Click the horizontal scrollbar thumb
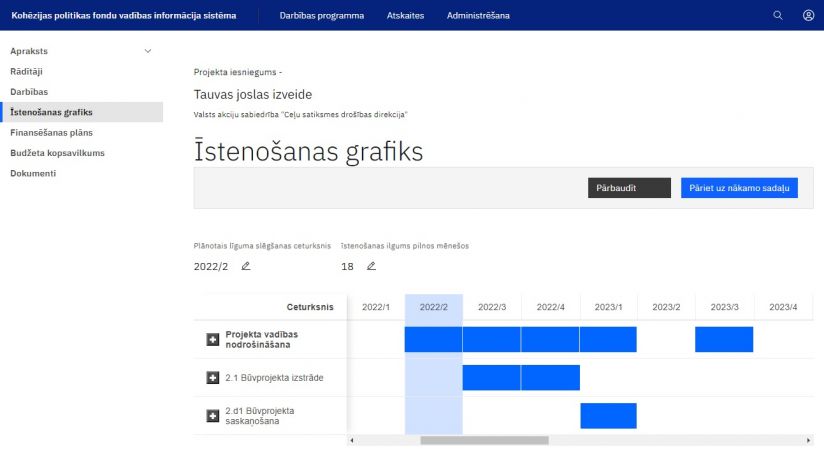Image resolution: width=824 pixels, height=456 pixels. pyautogui.click(x=484, y=440)
